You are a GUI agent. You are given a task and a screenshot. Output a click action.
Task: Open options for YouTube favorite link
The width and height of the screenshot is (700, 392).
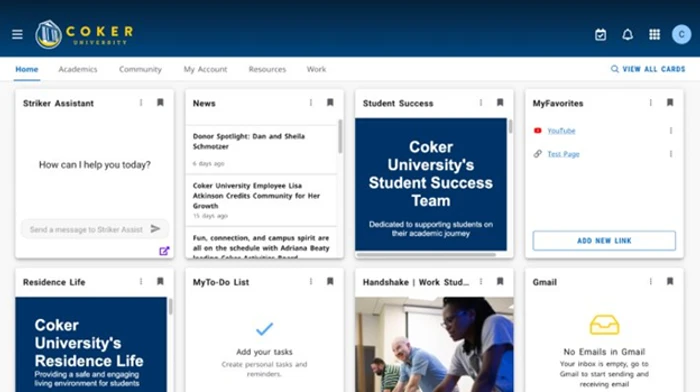pos(671,131)
